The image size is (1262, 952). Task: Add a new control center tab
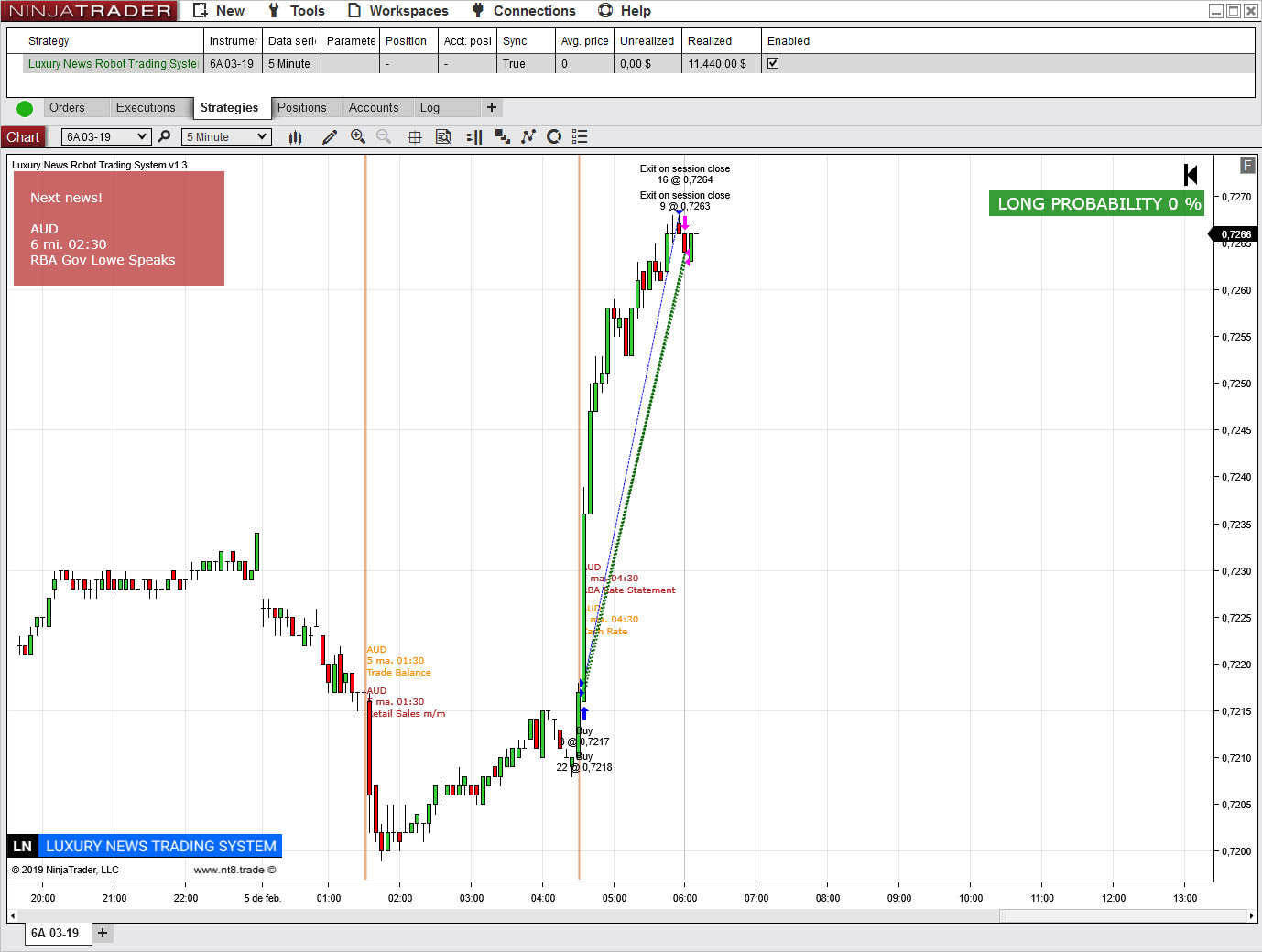click(492, 108)
